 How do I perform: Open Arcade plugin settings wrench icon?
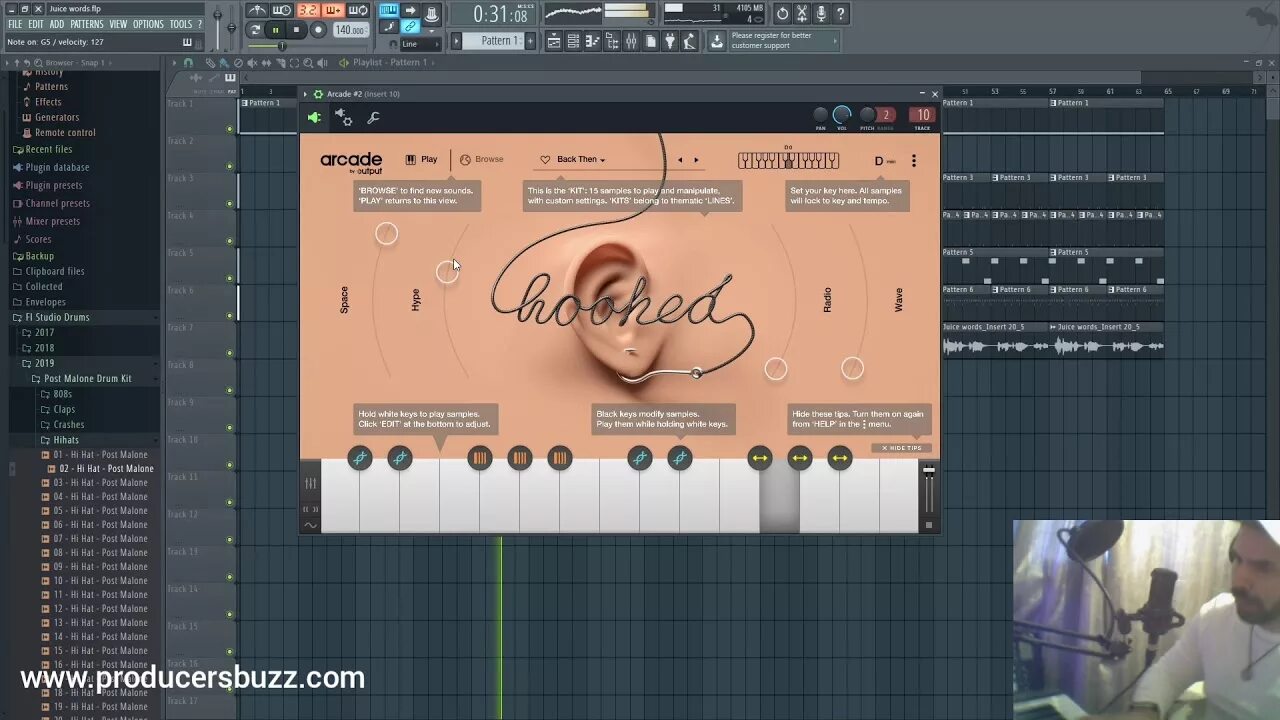point(373,118)
